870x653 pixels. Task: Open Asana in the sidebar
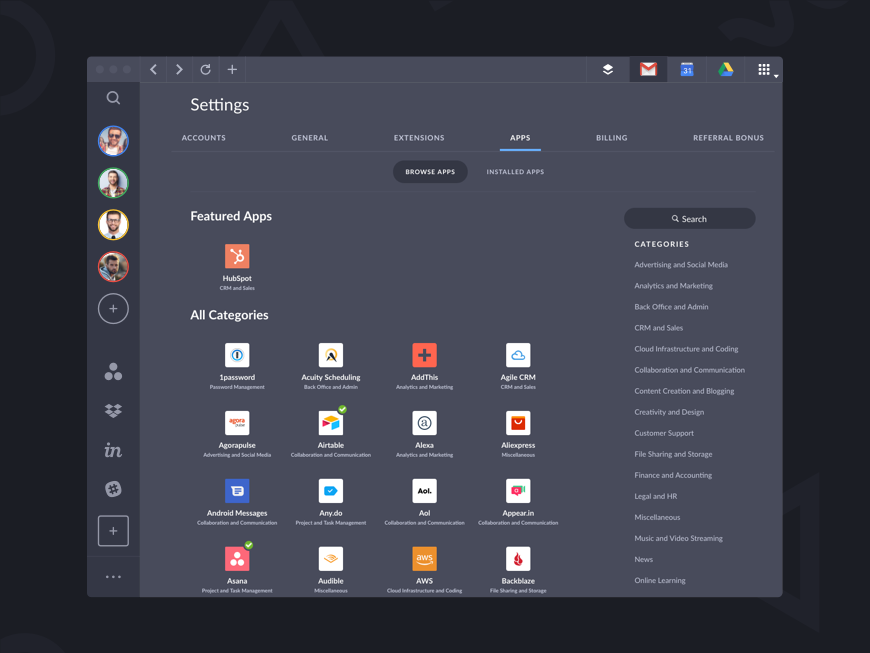(113, 372)
